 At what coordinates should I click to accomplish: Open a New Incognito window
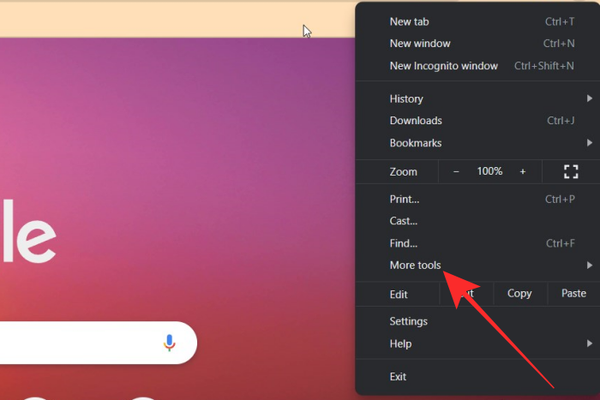443,66
